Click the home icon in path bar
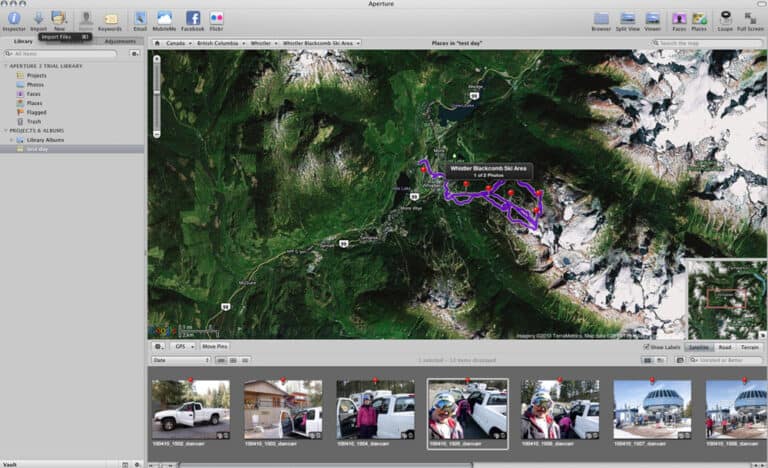 coord(157,43)
